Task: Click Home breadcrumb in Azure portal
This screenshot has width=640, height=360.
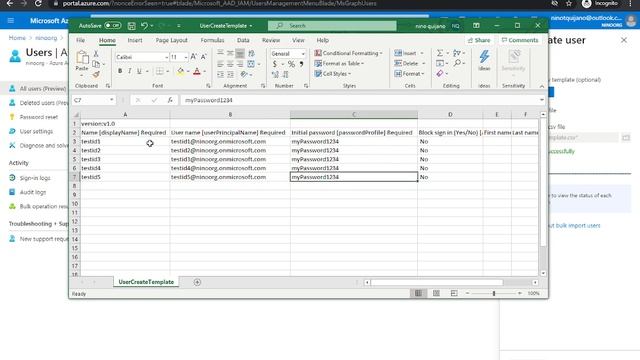Action: pos(17,38)
